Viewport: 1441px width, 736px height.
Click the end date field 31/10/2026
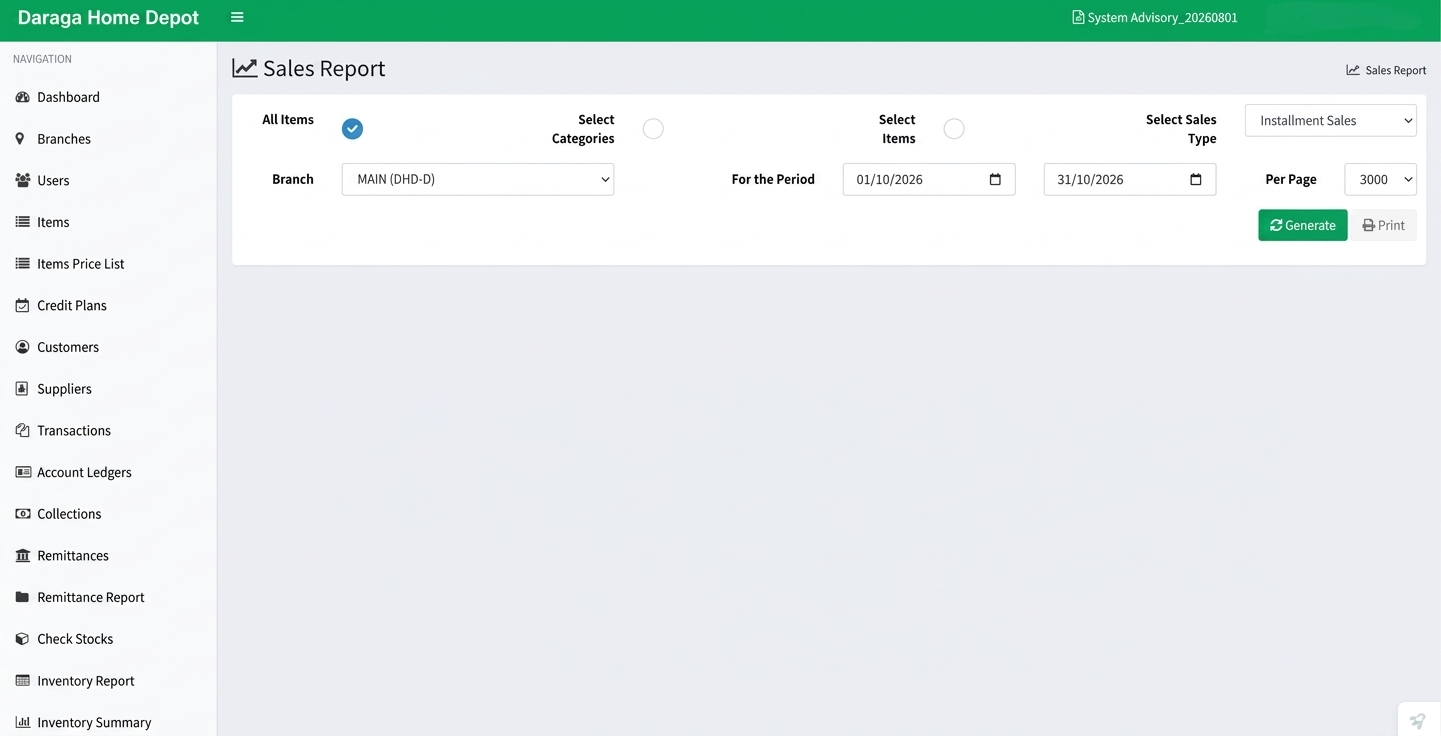[x=1130, y=179]
